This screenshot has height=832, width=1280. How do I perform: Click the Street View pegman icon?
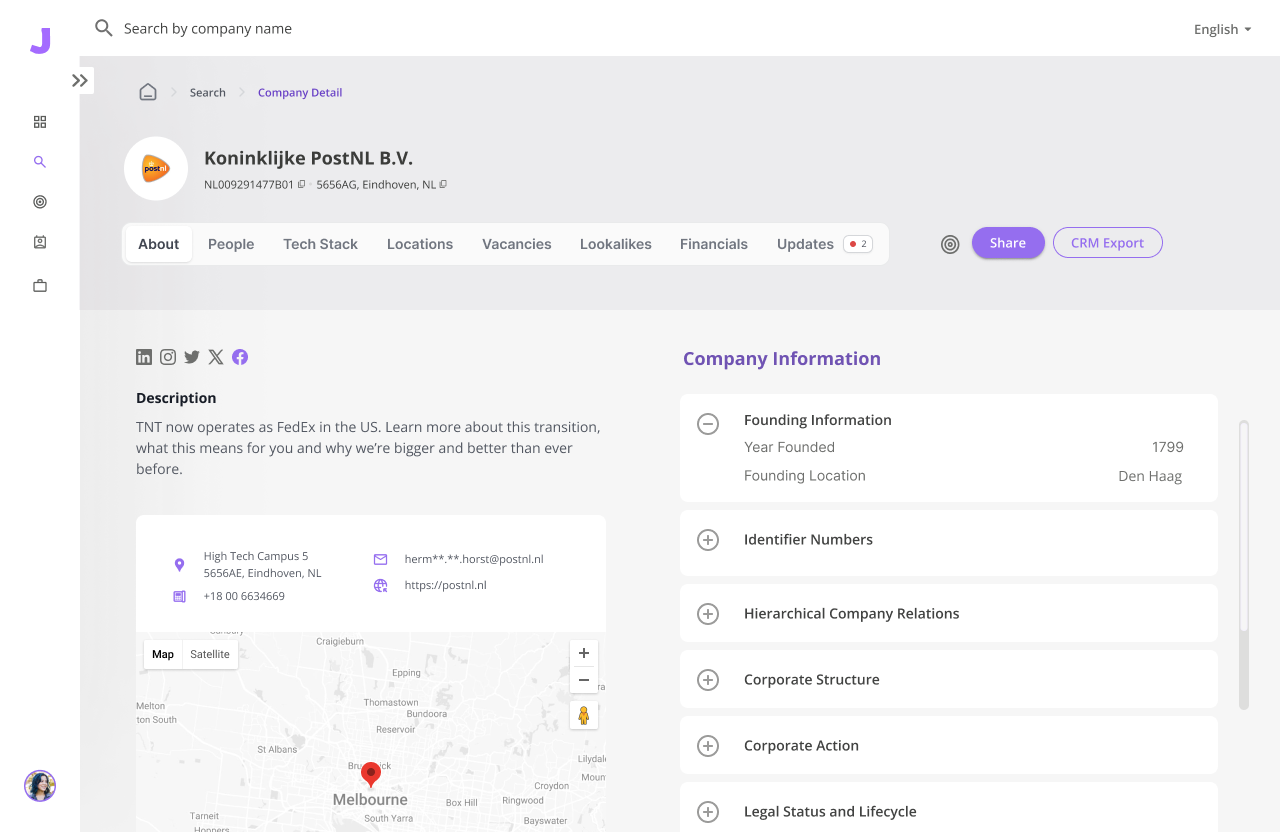(584, 716)
